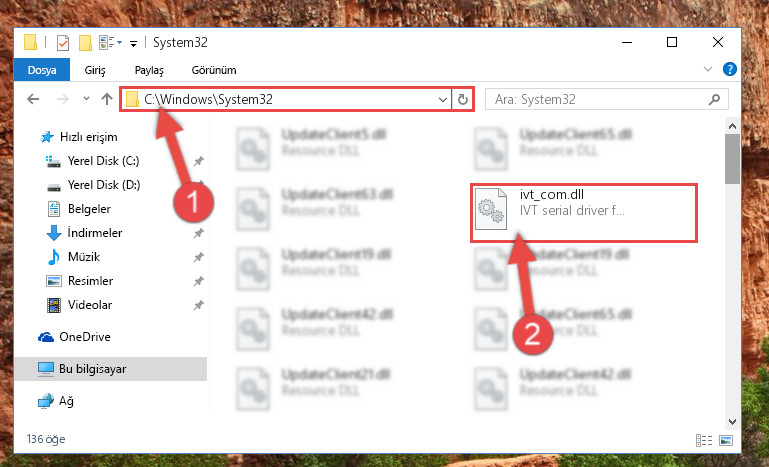
Task: Expand the address bar history dropdown
Action: (x=442, y=100)
